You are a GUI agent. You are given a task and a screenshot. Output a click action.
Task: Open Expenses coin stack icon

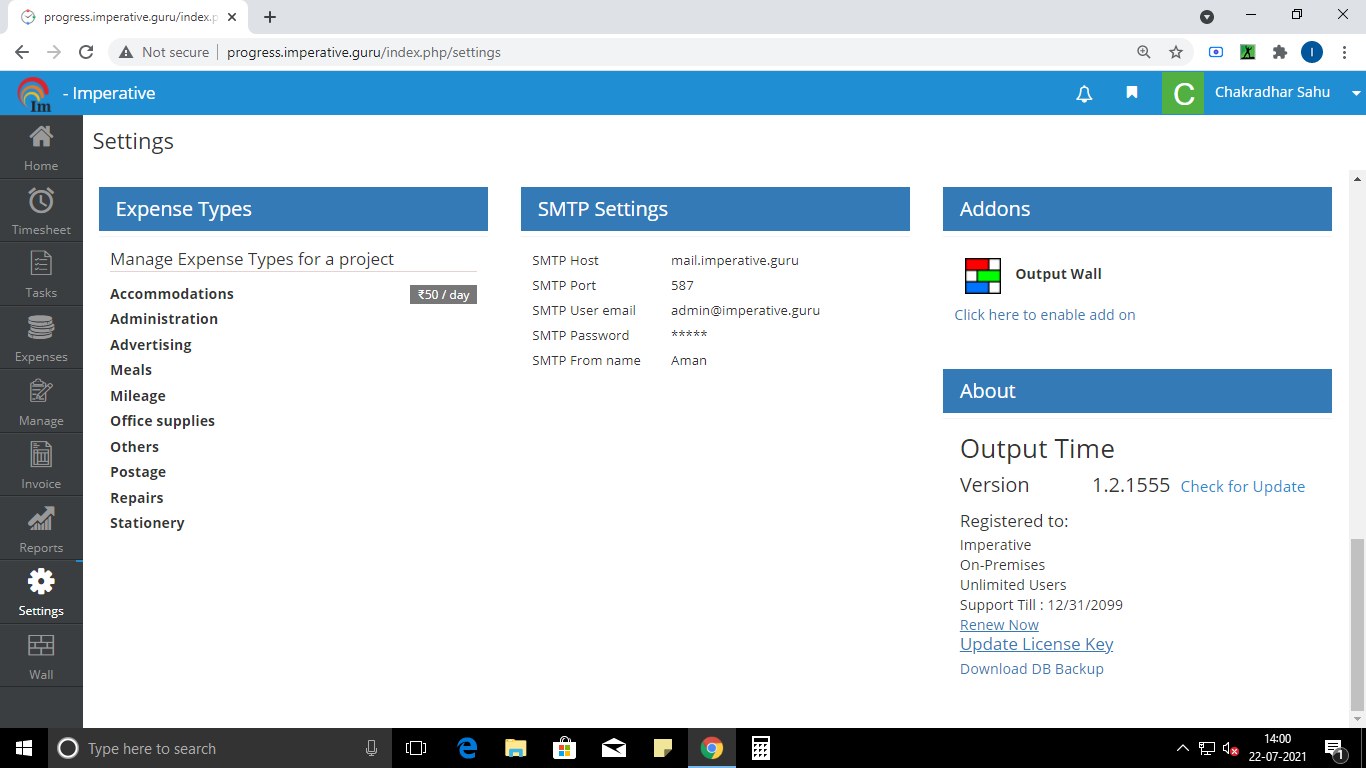click(x=41, y=328)
